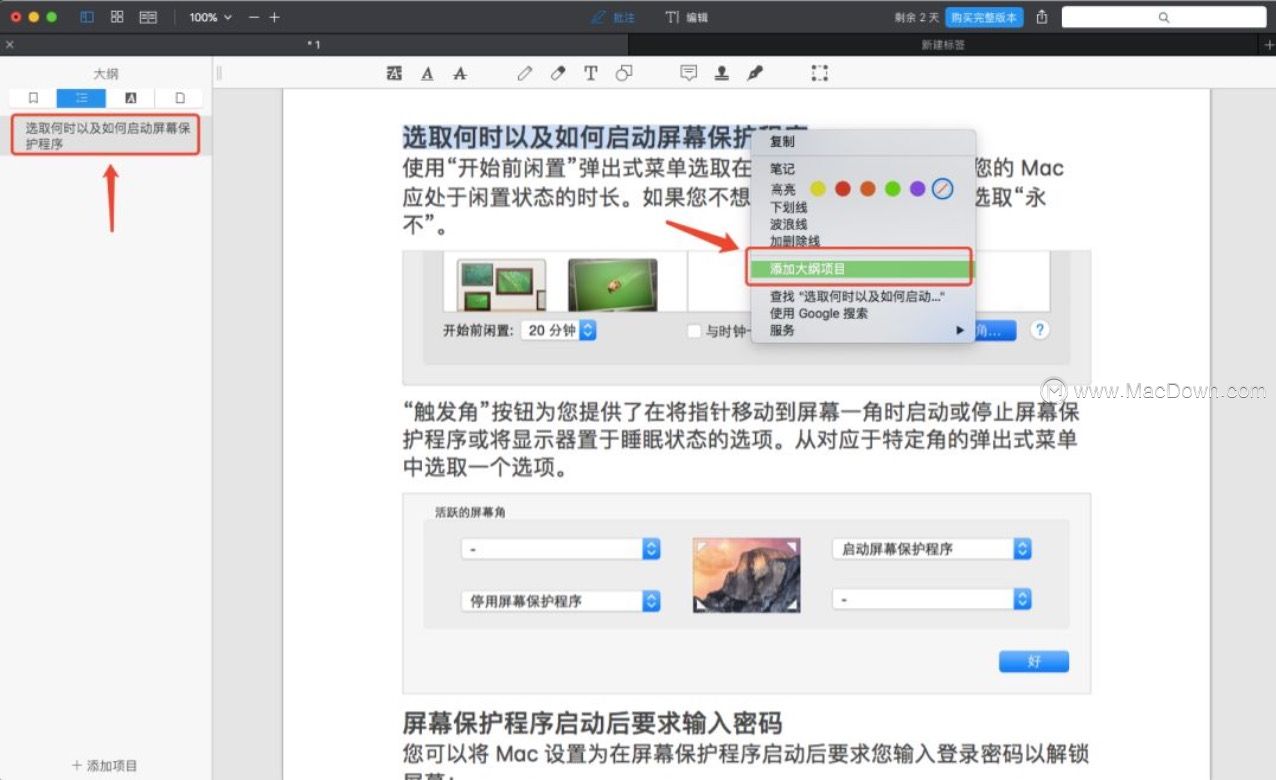Expand the '服务' submenu
Viewport: 1276px width, 780px height.
(x=863, y=330)
